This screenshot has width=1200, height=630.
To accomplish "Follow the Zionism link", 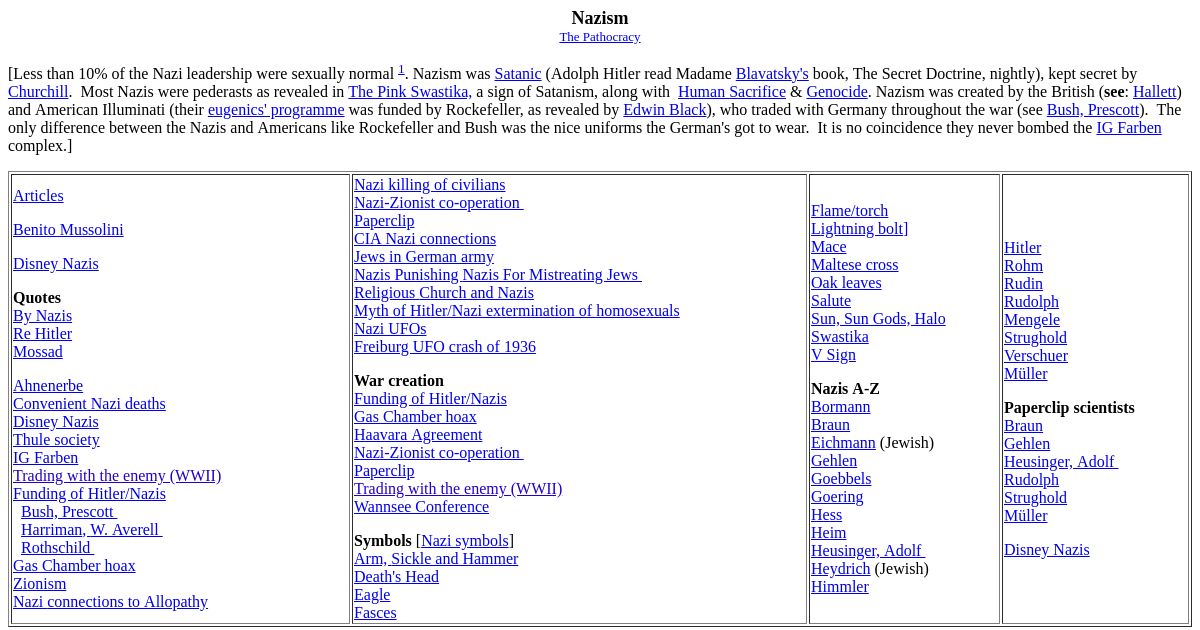I will (x=39, y=584).
